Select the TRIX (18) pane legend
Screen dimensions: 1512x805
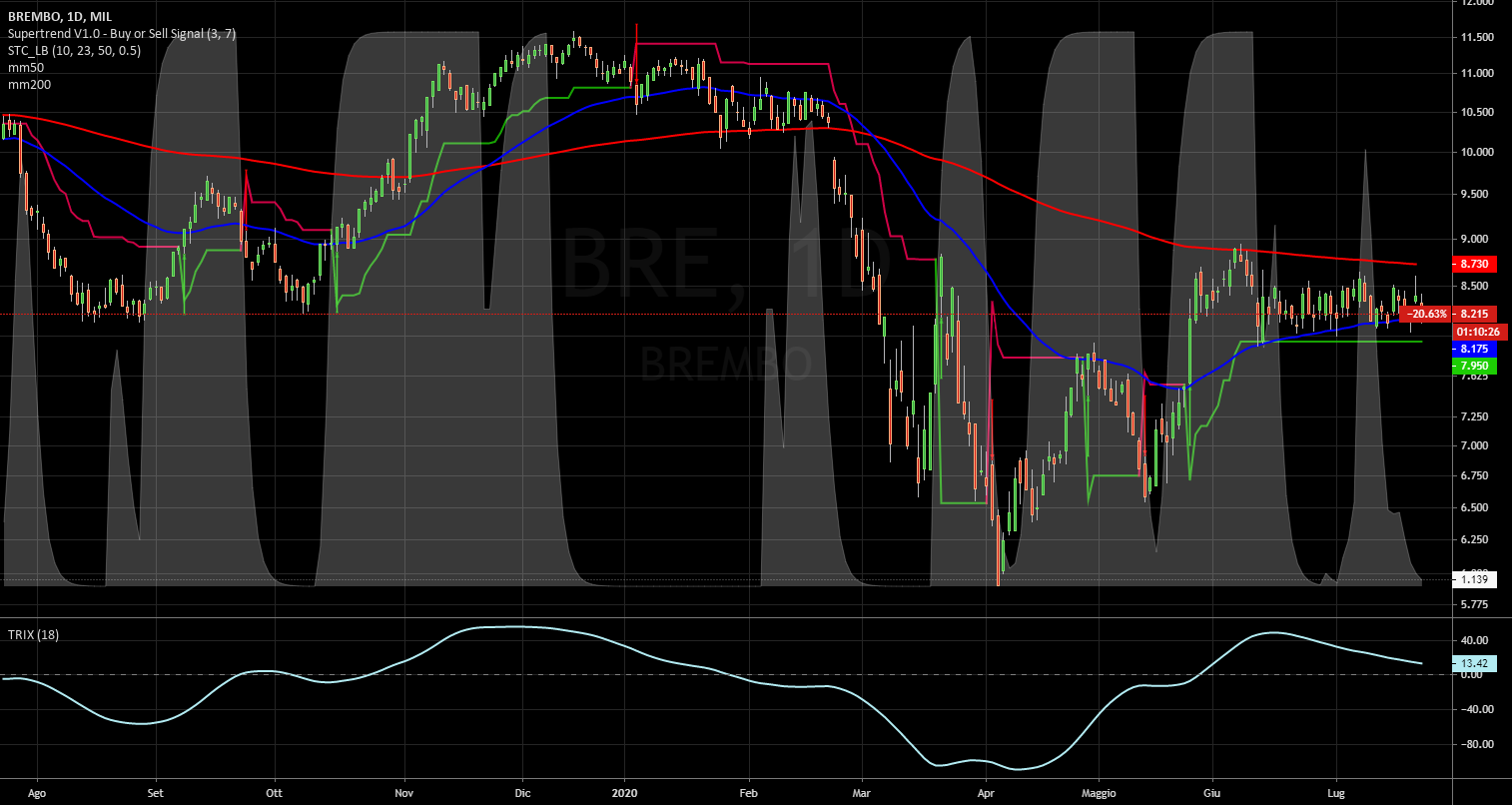(33, 634)
